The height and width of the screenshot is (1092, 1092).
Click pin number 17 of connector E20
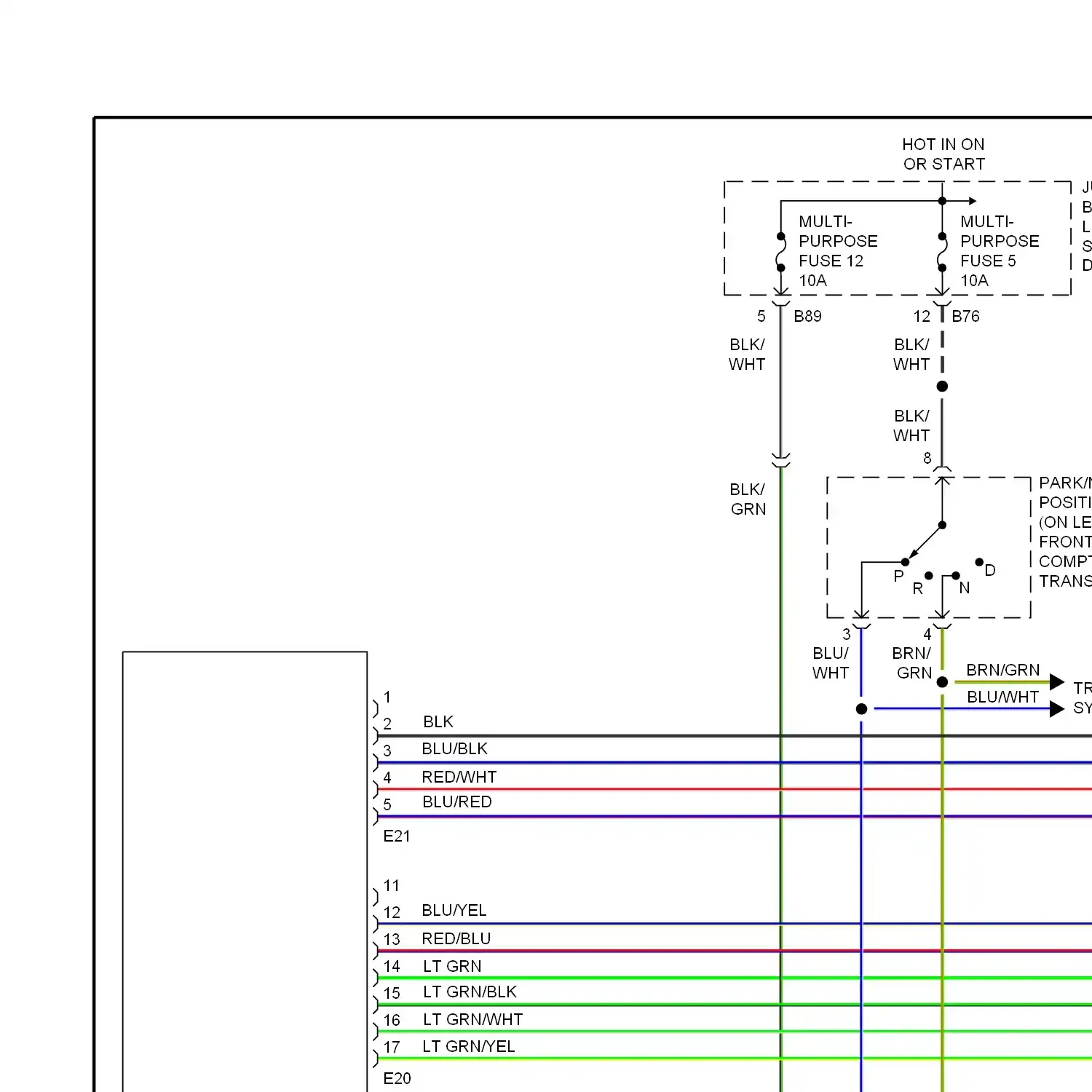(x=392, y=1047)
